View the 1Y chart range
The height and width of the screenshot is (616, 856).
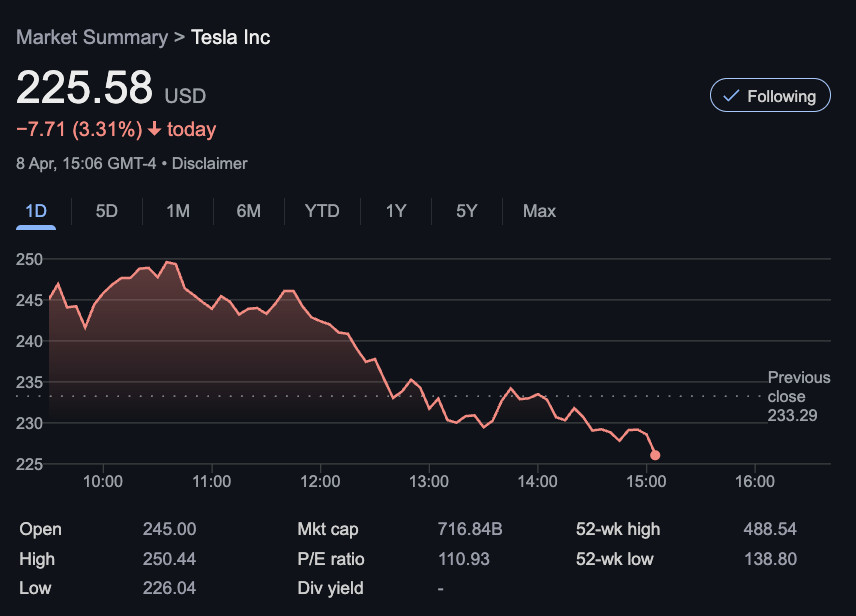click(396, 211)
